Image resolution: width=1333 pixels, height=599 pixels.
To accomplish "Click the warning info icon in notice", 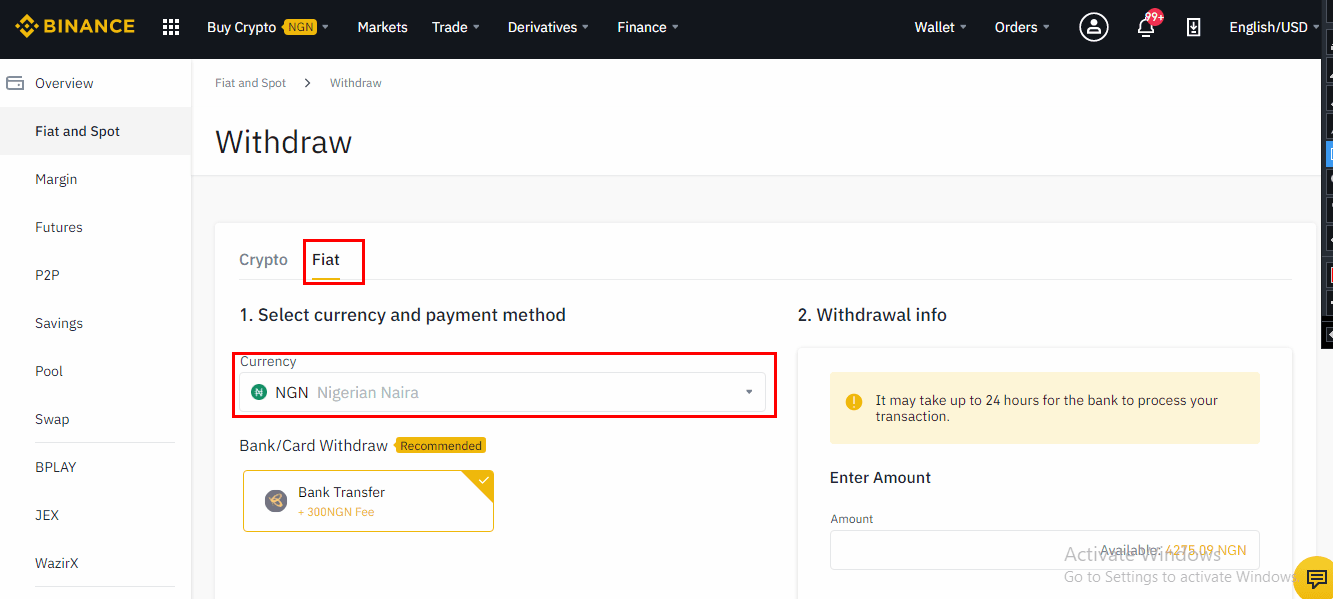I will coord(853,402).
